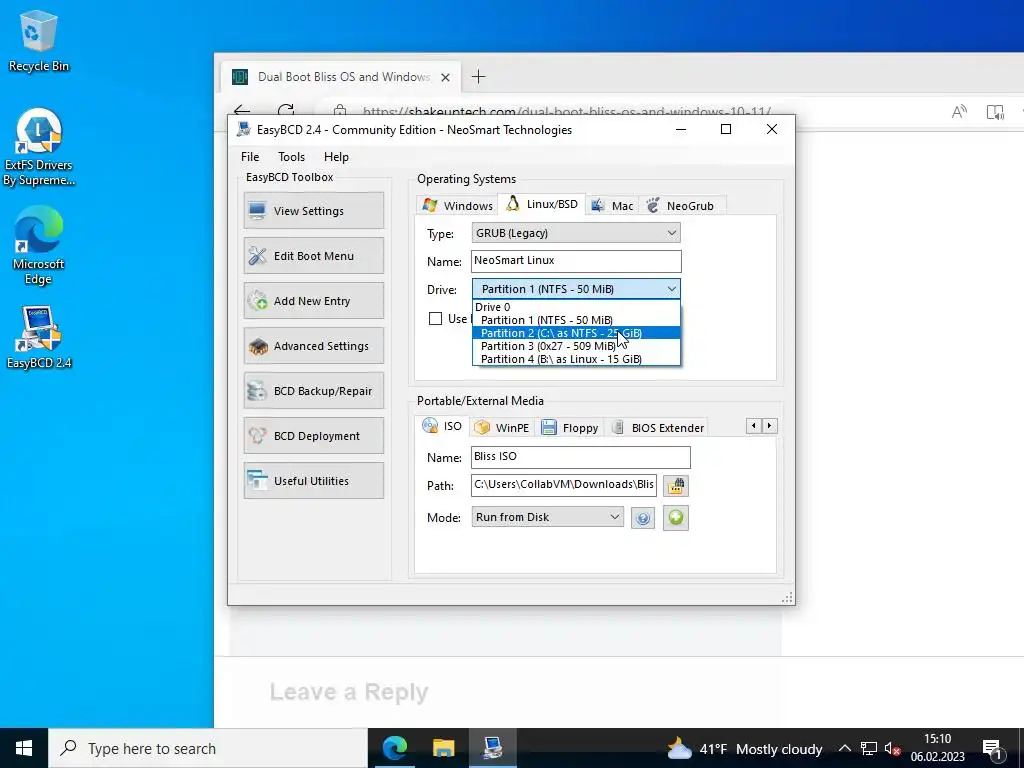Open BCD Deployment section
The width and height of the screenshot is (1024, 768).
coord(313,436)
